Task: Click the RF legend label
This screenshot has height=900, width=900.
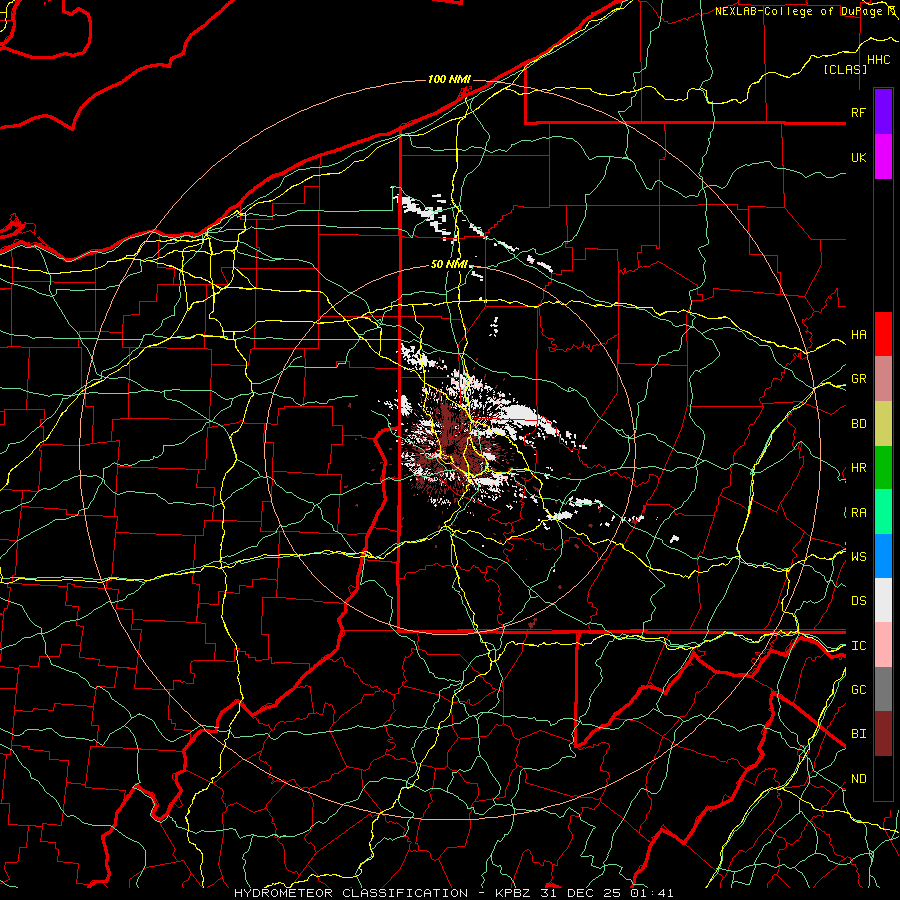Action: point(858,112)
